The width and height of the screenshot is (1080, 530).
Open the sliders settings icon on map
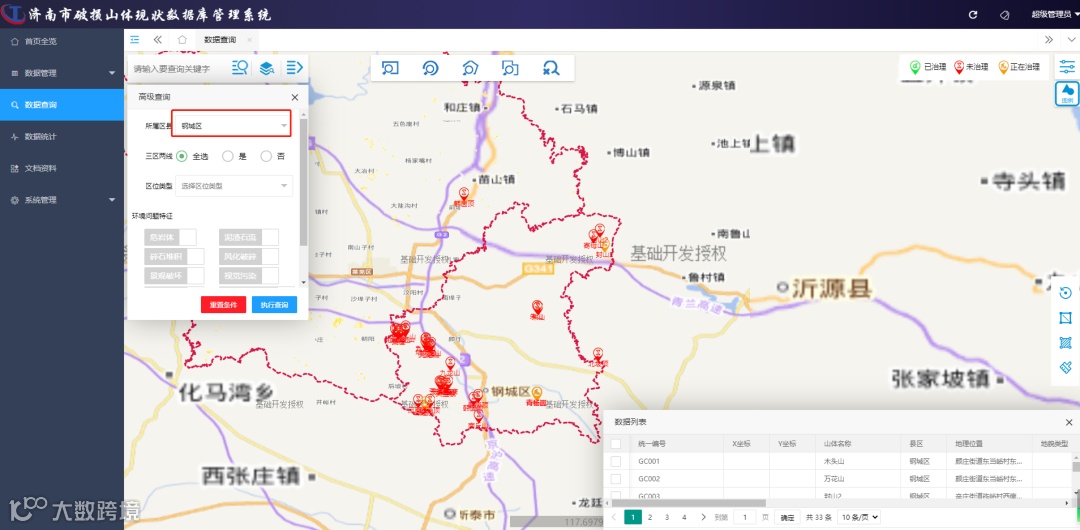(x=1067, y=67)
